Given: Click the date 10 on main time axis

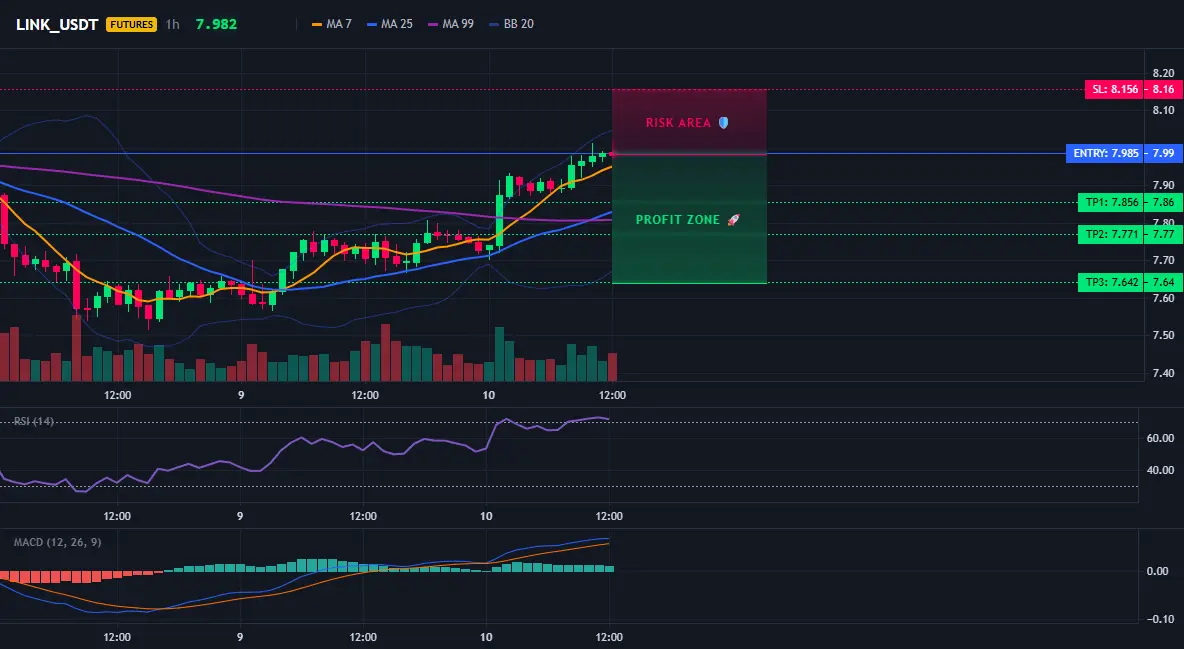Looking at the screenshot, I should 489,395.
